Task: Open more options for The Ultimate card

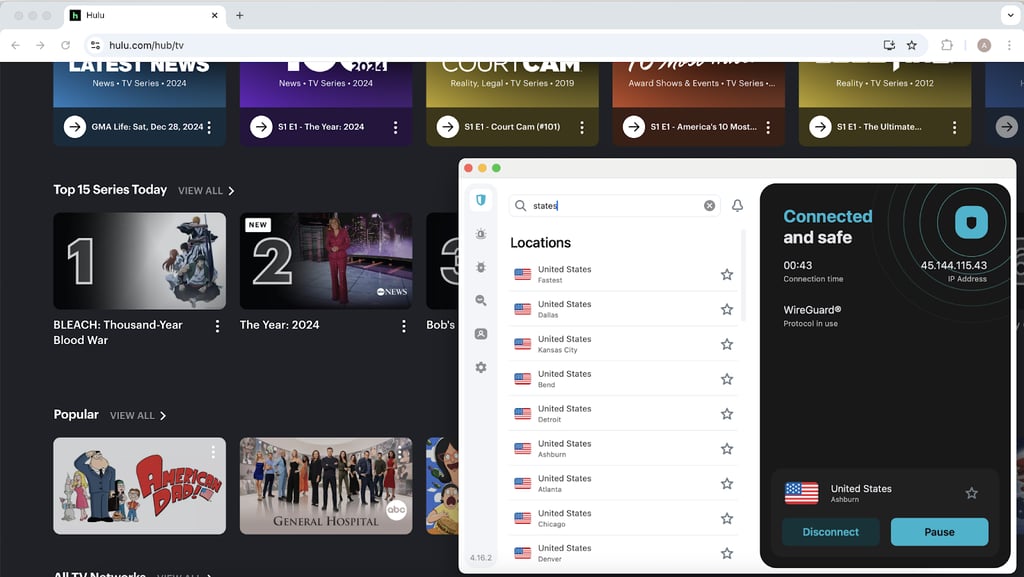Action: point(954,127)
